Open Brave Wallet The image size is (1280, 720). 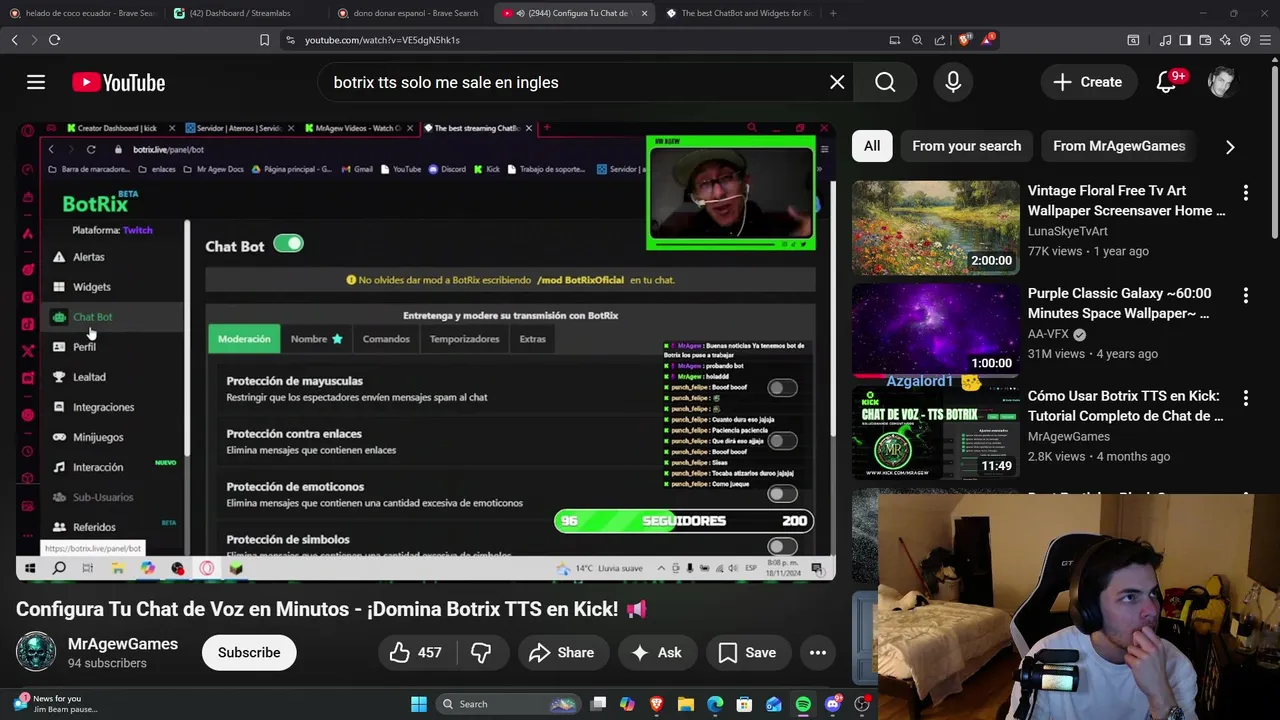(1205, 40)
